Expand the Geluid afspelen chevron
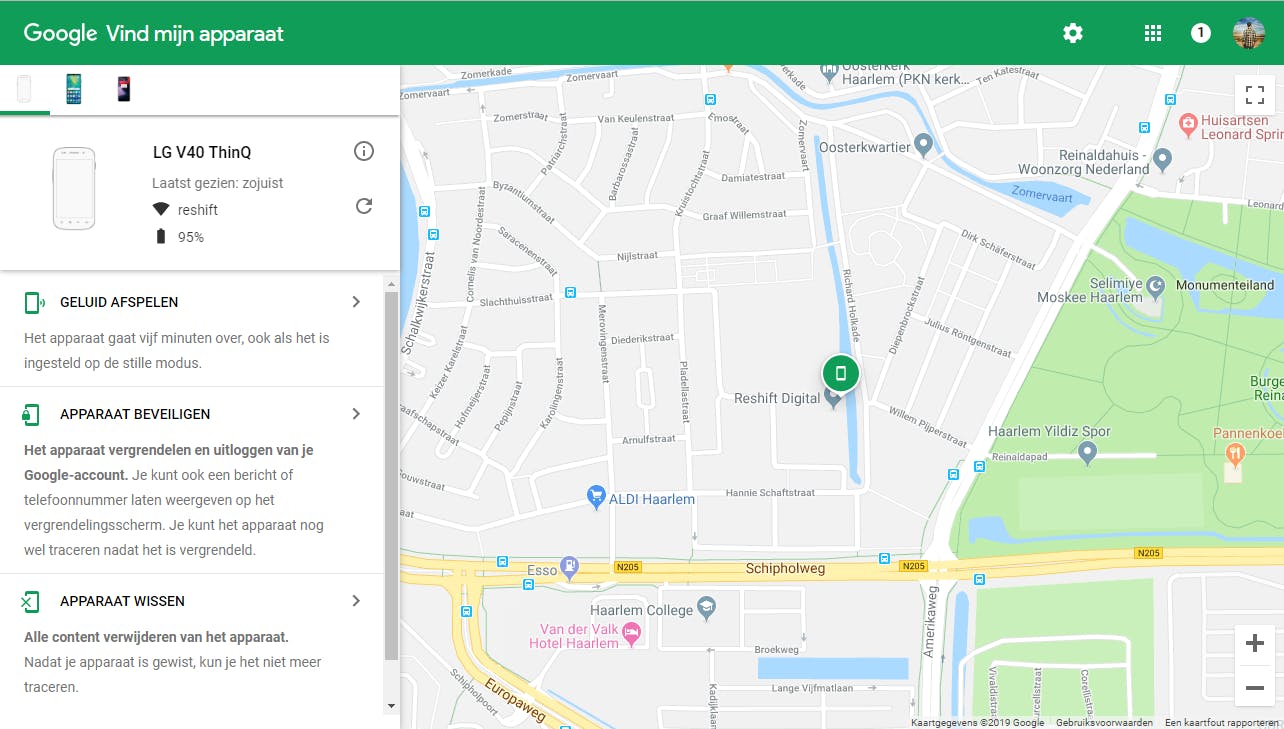The height and width of the screenshot is (729, 1284). 356,302
